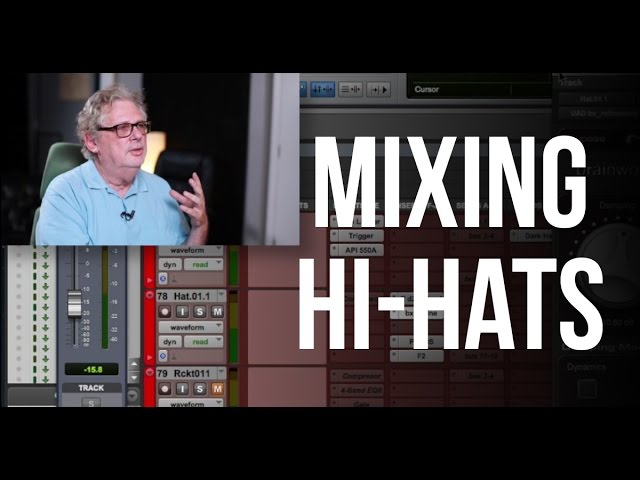Click the Cursor readout field
Viewport: 640px width, 480px height.
click(480, 89)
